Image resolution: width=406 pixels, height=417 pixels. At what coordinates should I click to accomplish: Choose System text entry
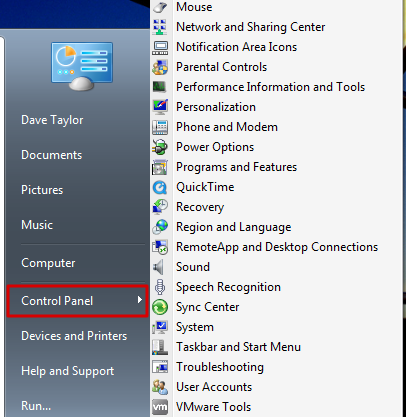(x=195, y=327)
